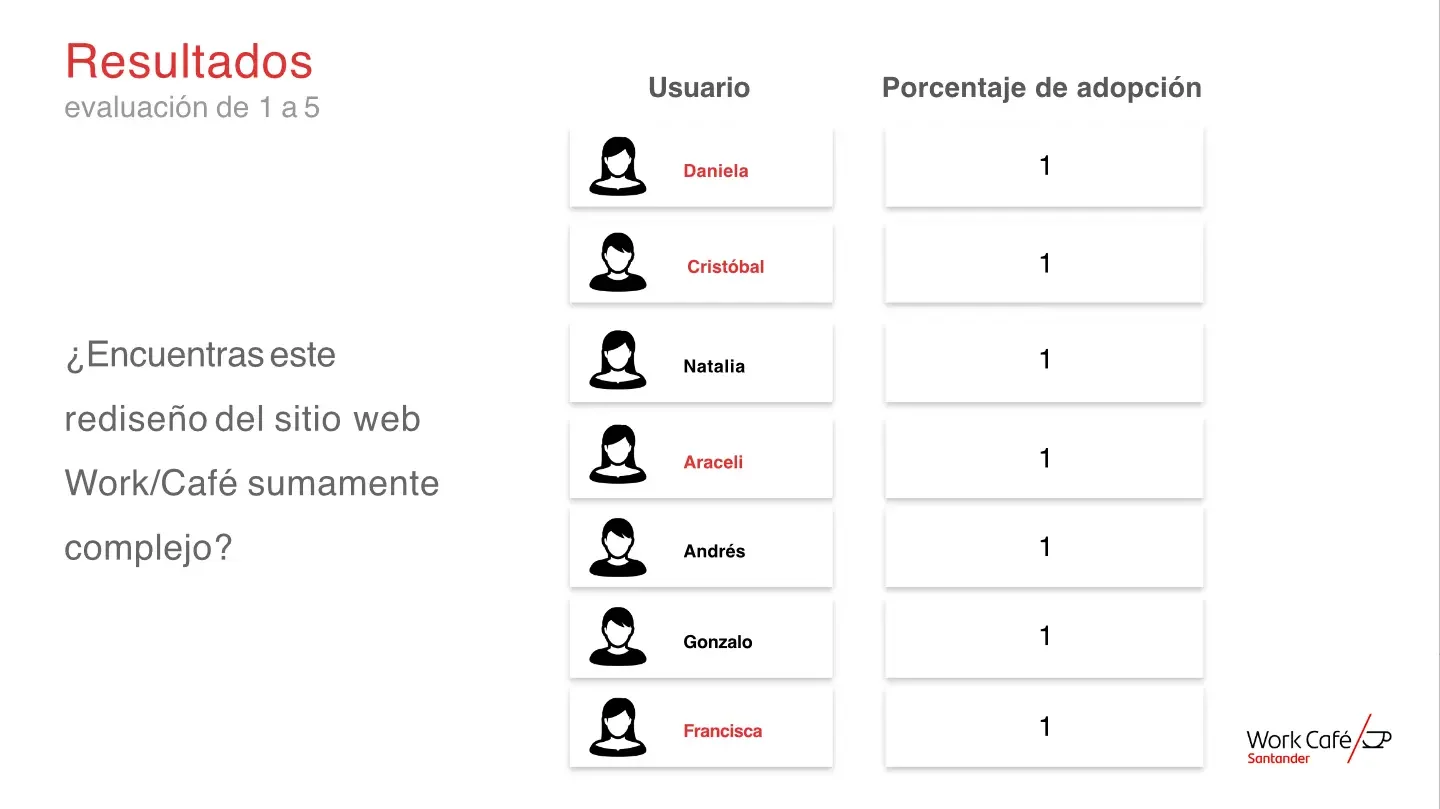The image size is (1440, 809).
Task: Click the survey question about rediseño
Action: (x=252, y=451)
